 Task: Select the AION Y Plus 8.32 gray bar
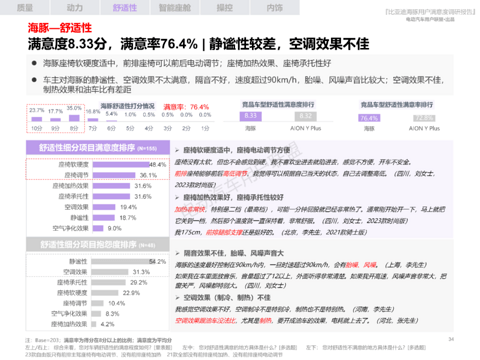(305, 116)
